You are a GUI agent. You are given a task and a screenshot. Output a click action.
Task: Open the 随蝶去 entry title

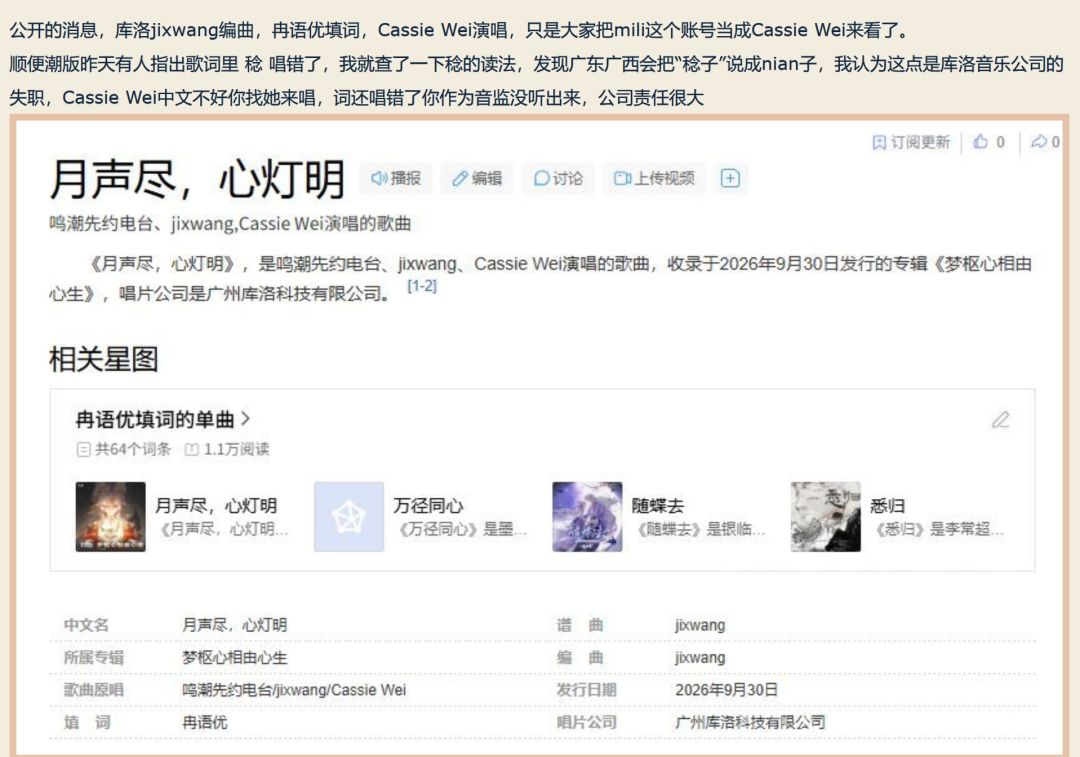click(658, 506)
